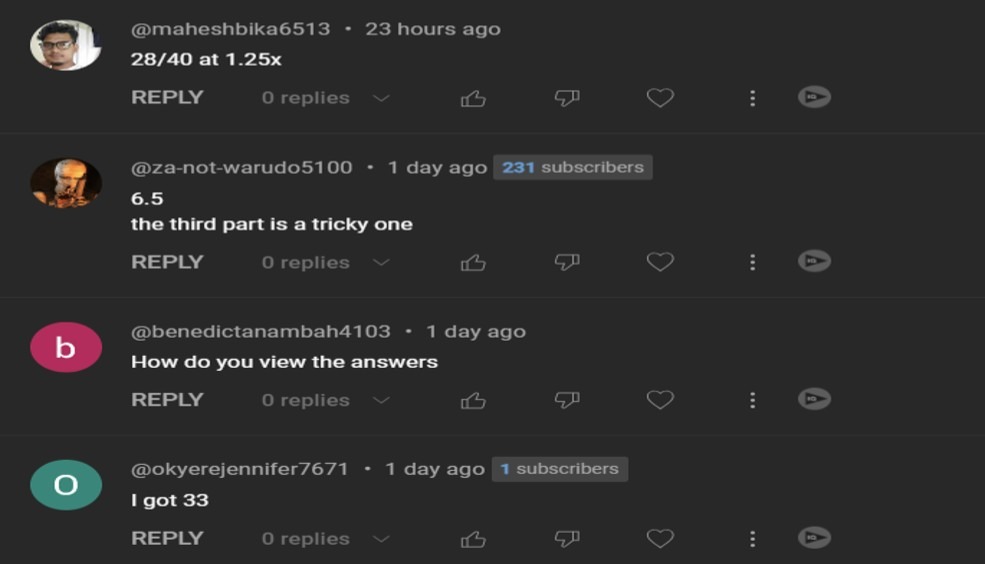Heart the "How do you view the answers" comment

(660, 400)
